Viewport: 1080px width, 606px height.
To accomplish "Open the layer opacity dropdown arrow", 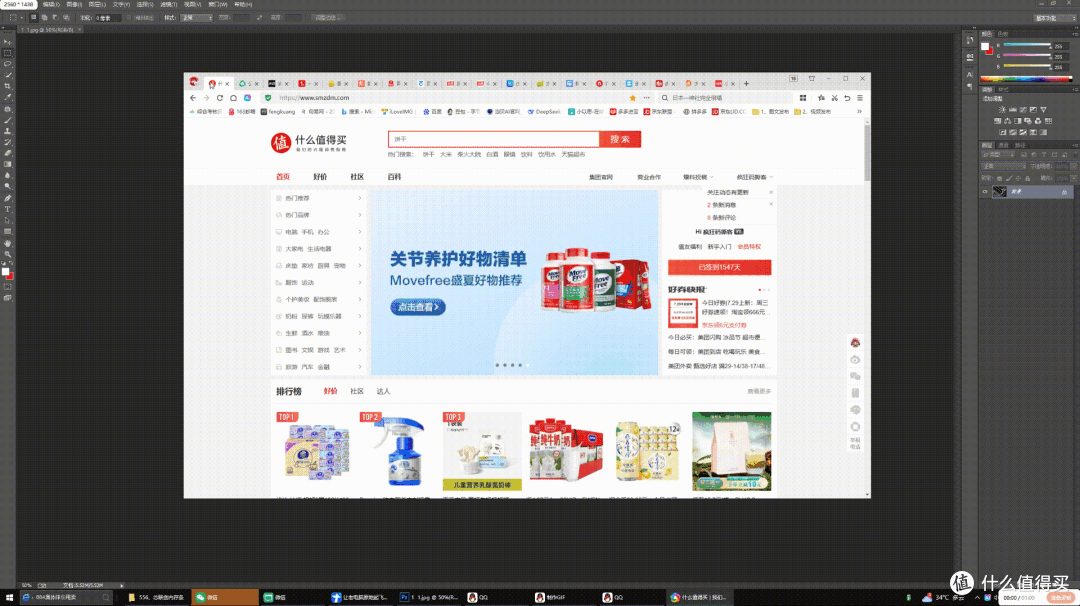I will [1074, 167].
